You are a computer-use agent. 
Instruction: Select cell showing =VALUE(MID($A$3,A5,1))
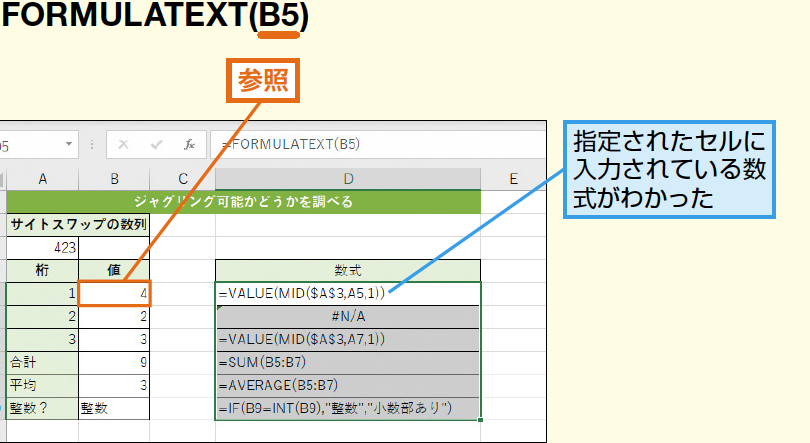point(348,293)
